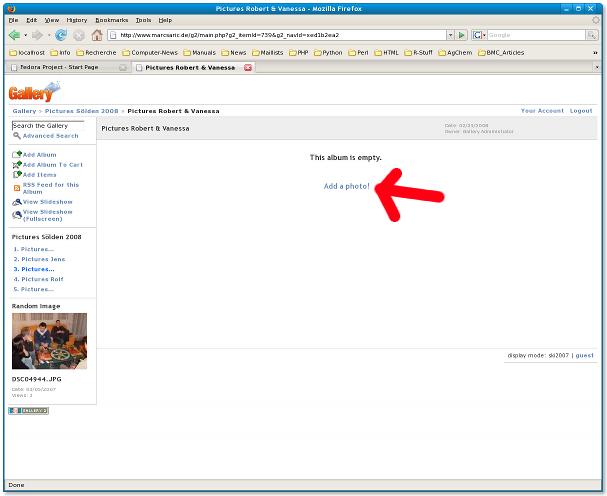The image size is (607, 496).
Task: Click the reload page icon
Action: [61, 35]
